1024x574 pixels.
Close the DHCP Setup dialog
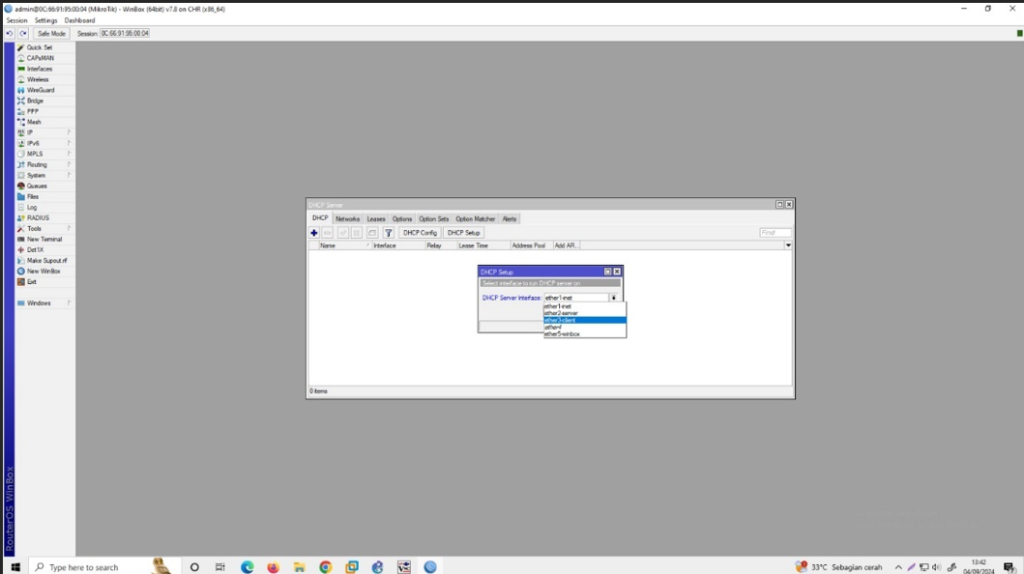pyautogui.click(x=617, y=272)
